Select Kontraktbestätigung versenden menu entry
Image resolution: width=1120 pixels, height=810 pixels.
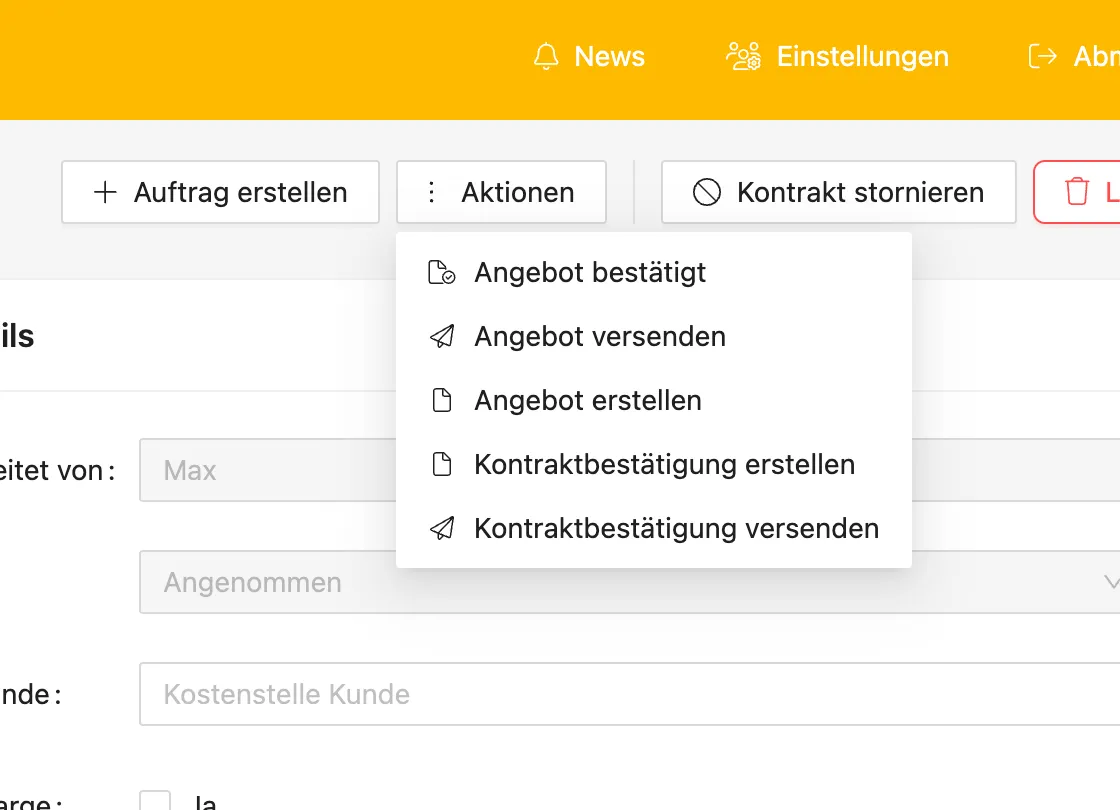tap(654, 529)
